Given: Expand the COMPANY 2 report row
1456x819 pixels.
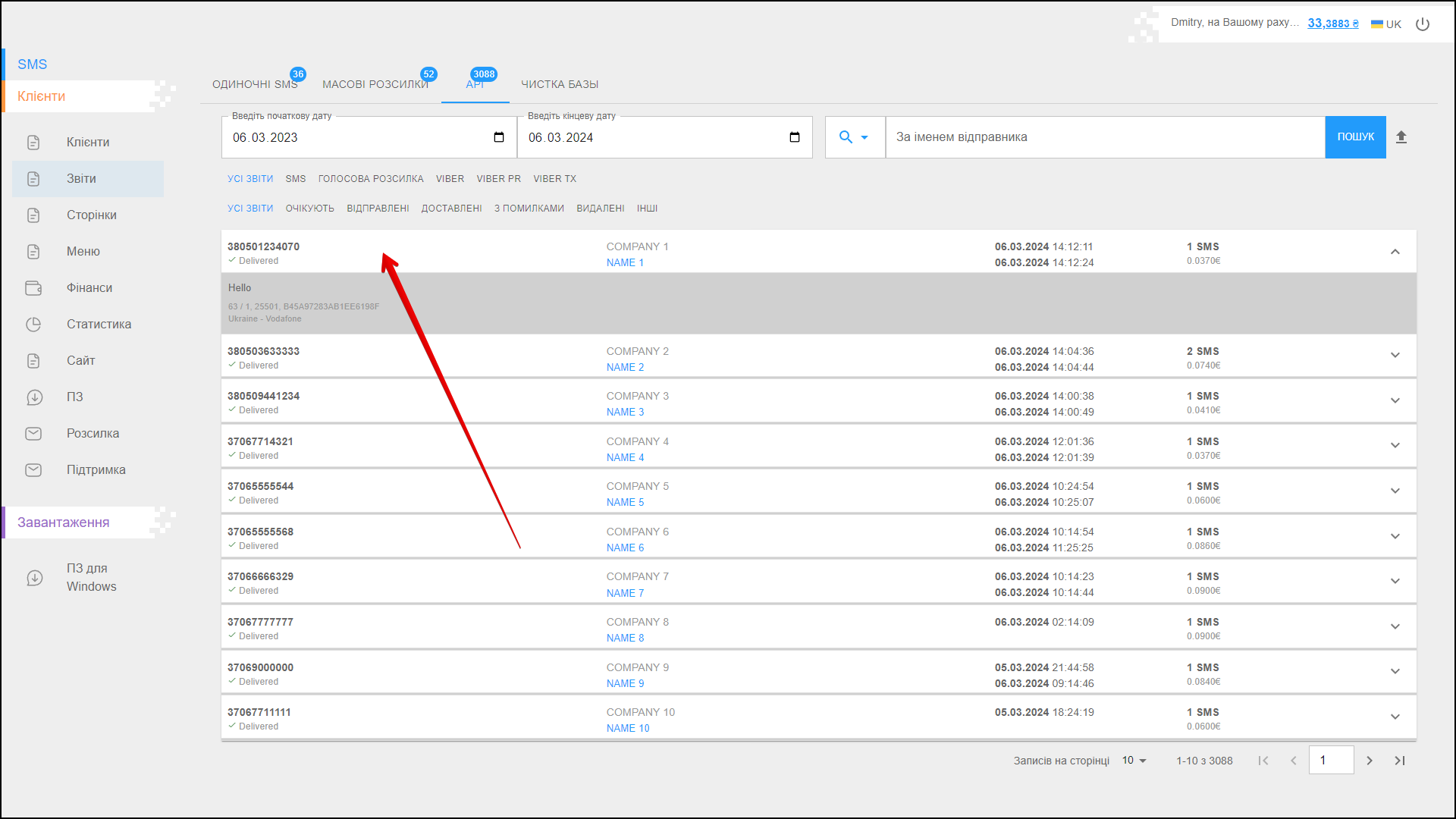Looking at the screenshot, I should pyautogui.click(x=1395, y=355).
